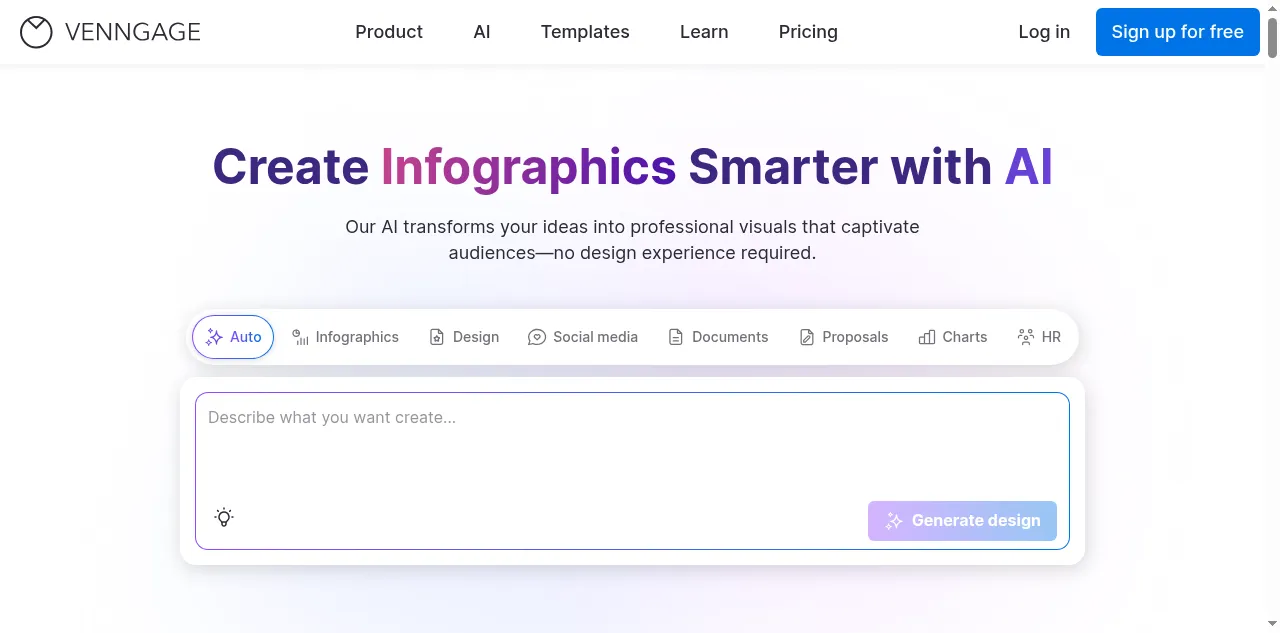This screenshot has height=633, width=1280.
Task: Click the Log in link
Action: point(1044,32)
